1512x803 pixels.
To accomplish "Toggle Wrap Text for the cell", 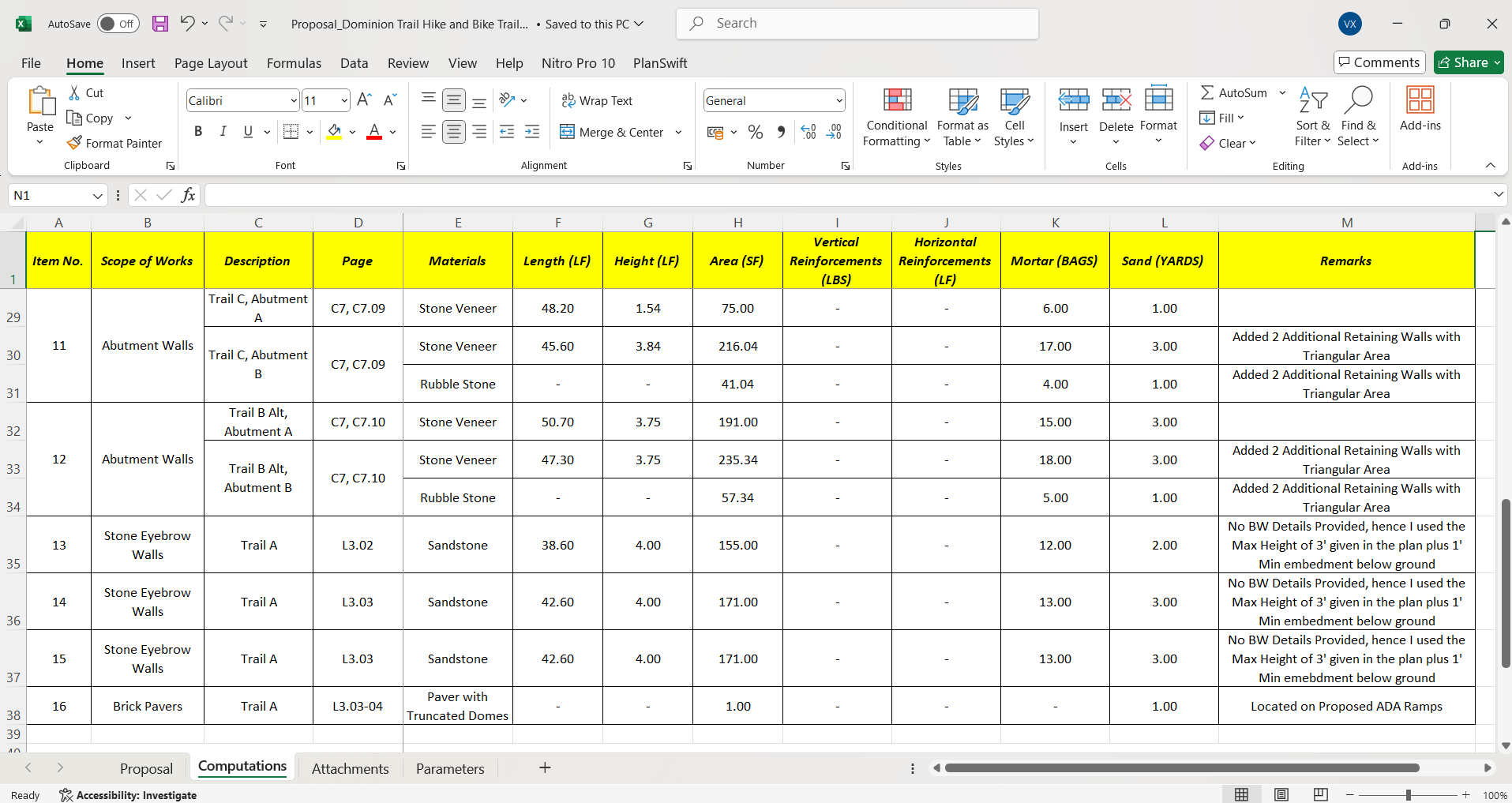I will (597, 100).
